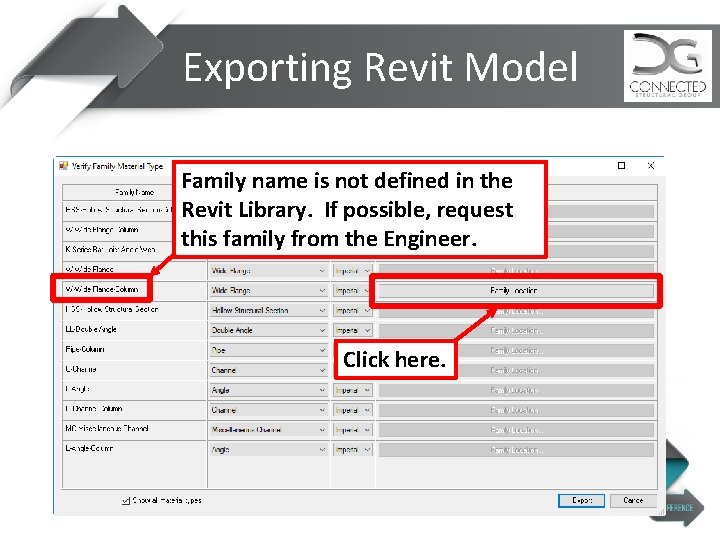Click the Export button

581,501
